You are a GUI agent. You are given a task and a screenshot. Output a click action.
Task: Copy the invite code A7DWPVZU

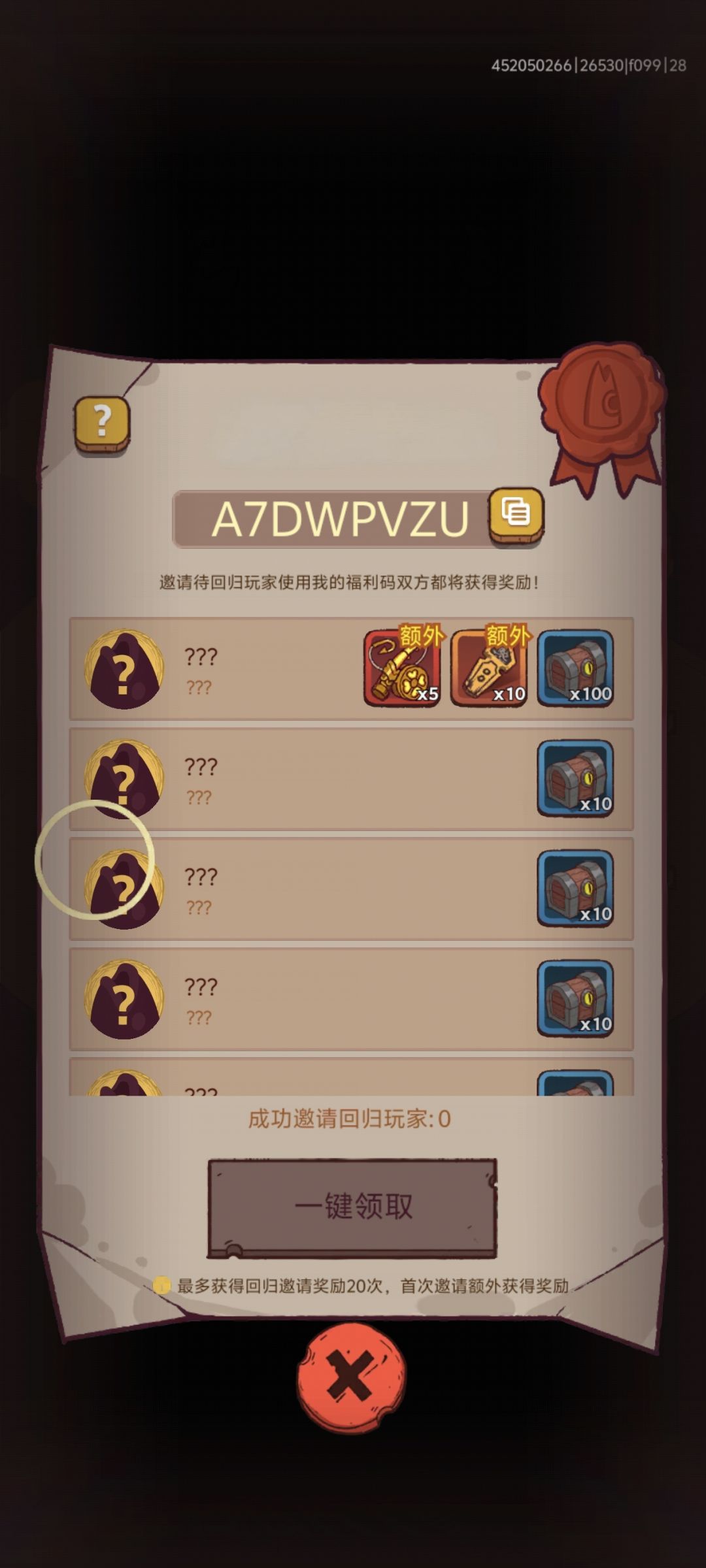(x=516, y=515)
